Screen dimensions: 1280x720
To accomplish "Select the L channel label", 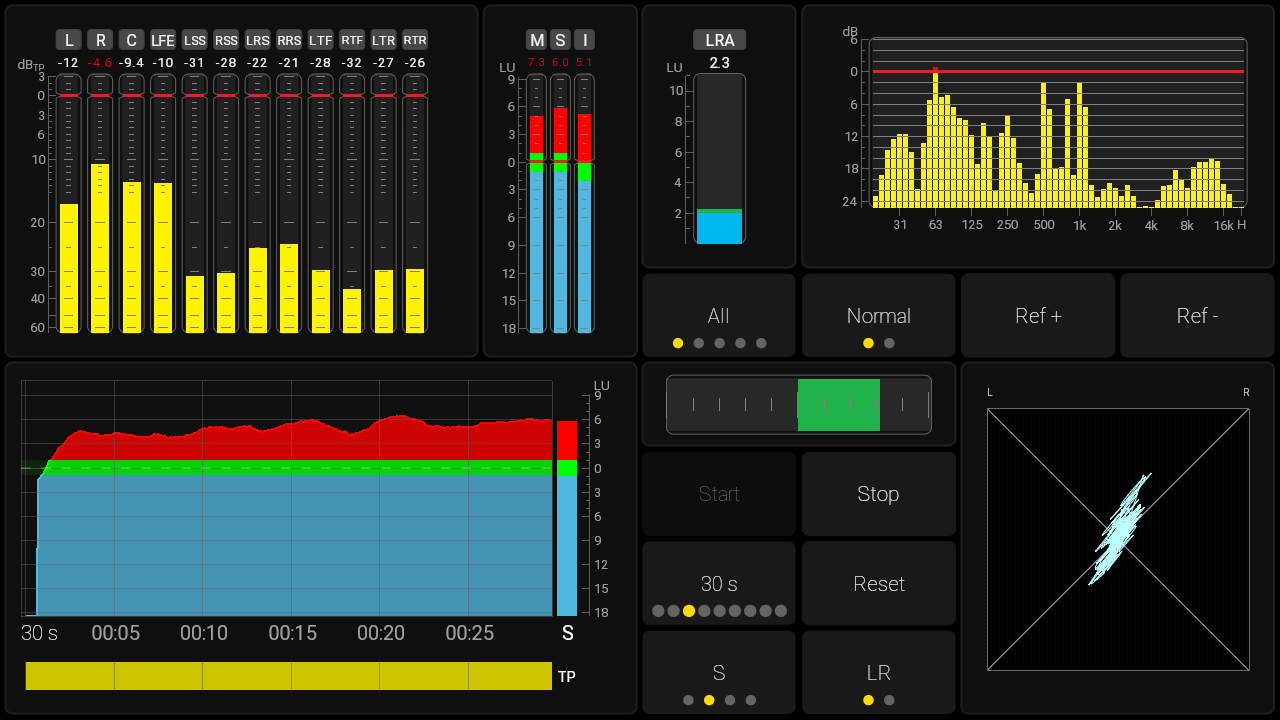I will (68, 40).
